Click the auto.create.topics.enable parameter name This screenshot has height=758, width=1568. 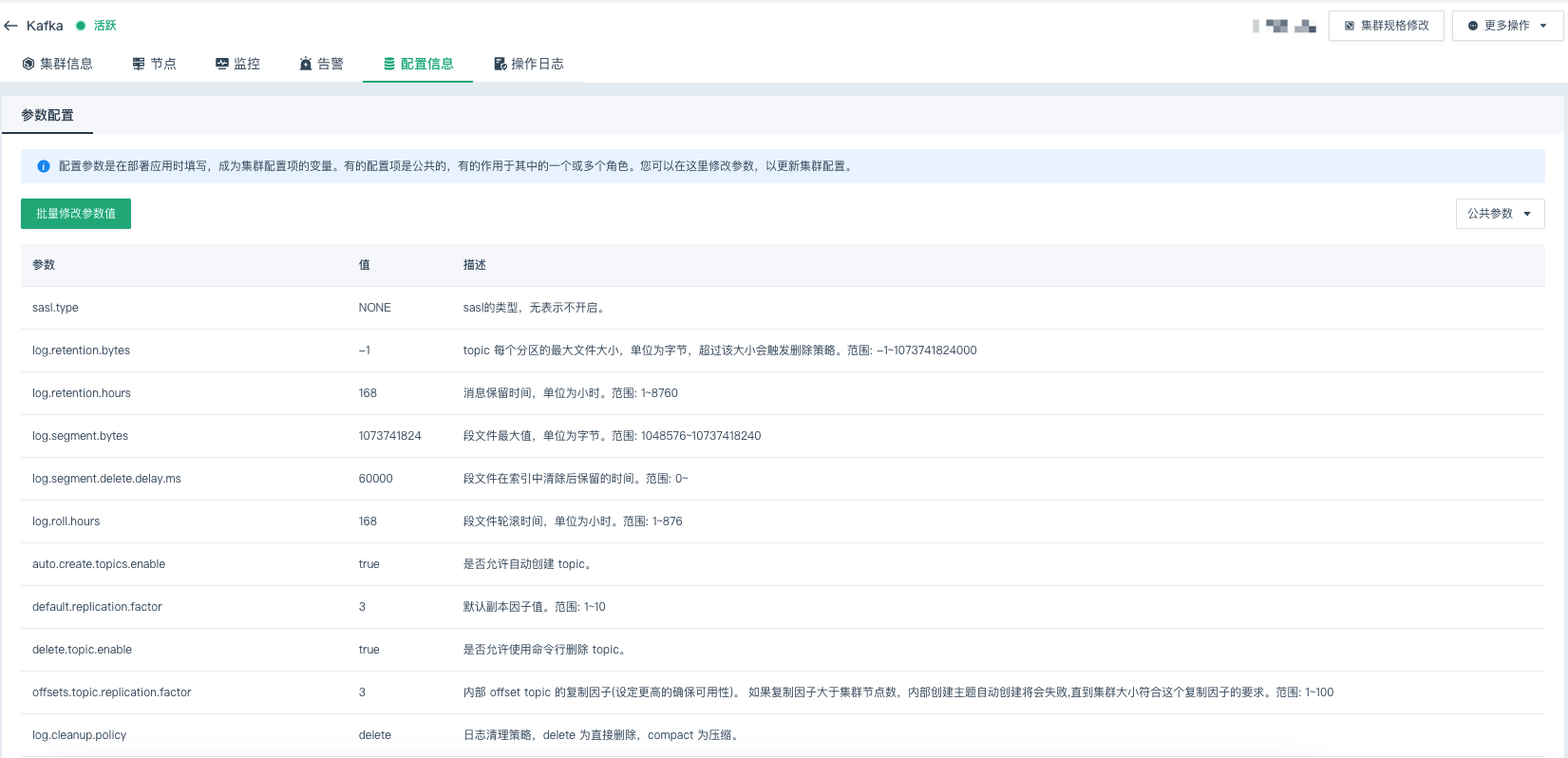99,564
